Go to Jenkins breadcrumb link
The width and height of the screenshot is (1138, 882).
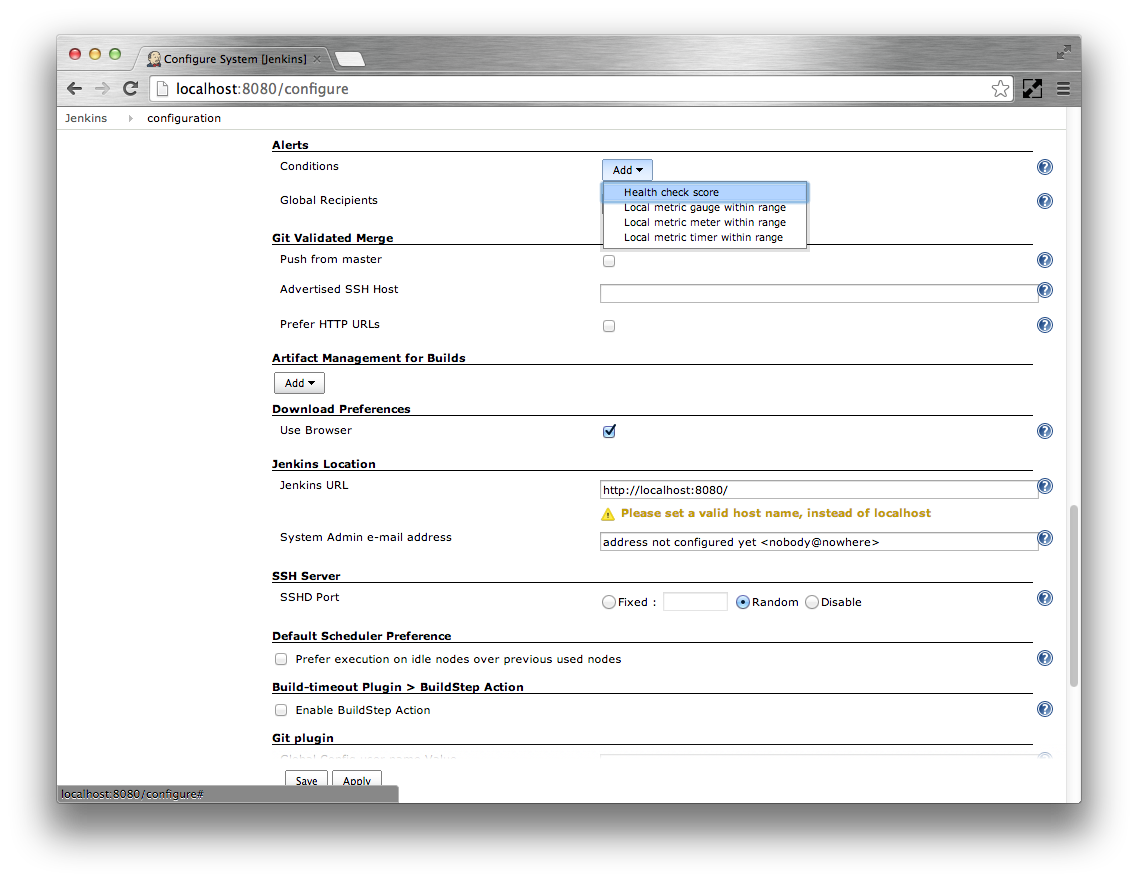(x=86, y=118)
